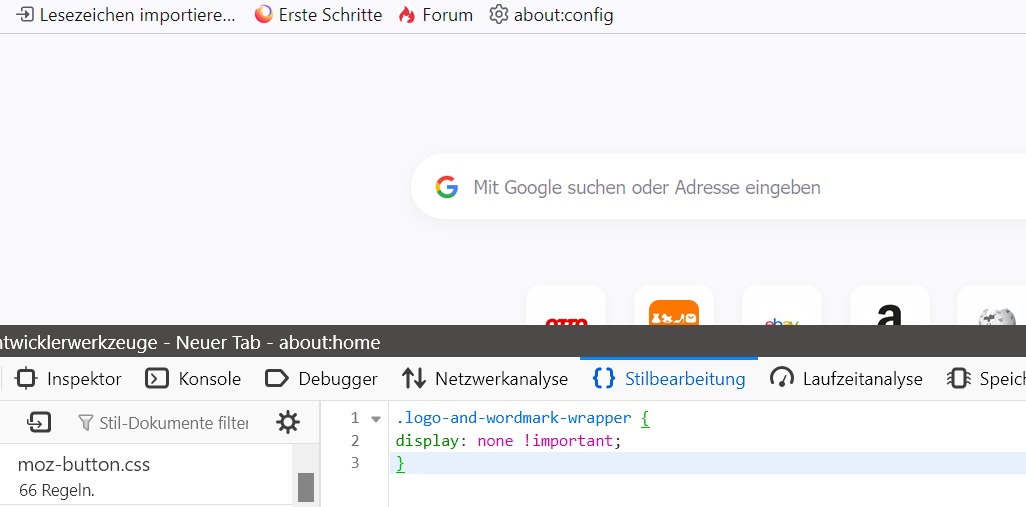The width and height of the screenshot is (1026, 507).
Task: Open the Erste Schritte bookmark
Action: coord(319,15)
